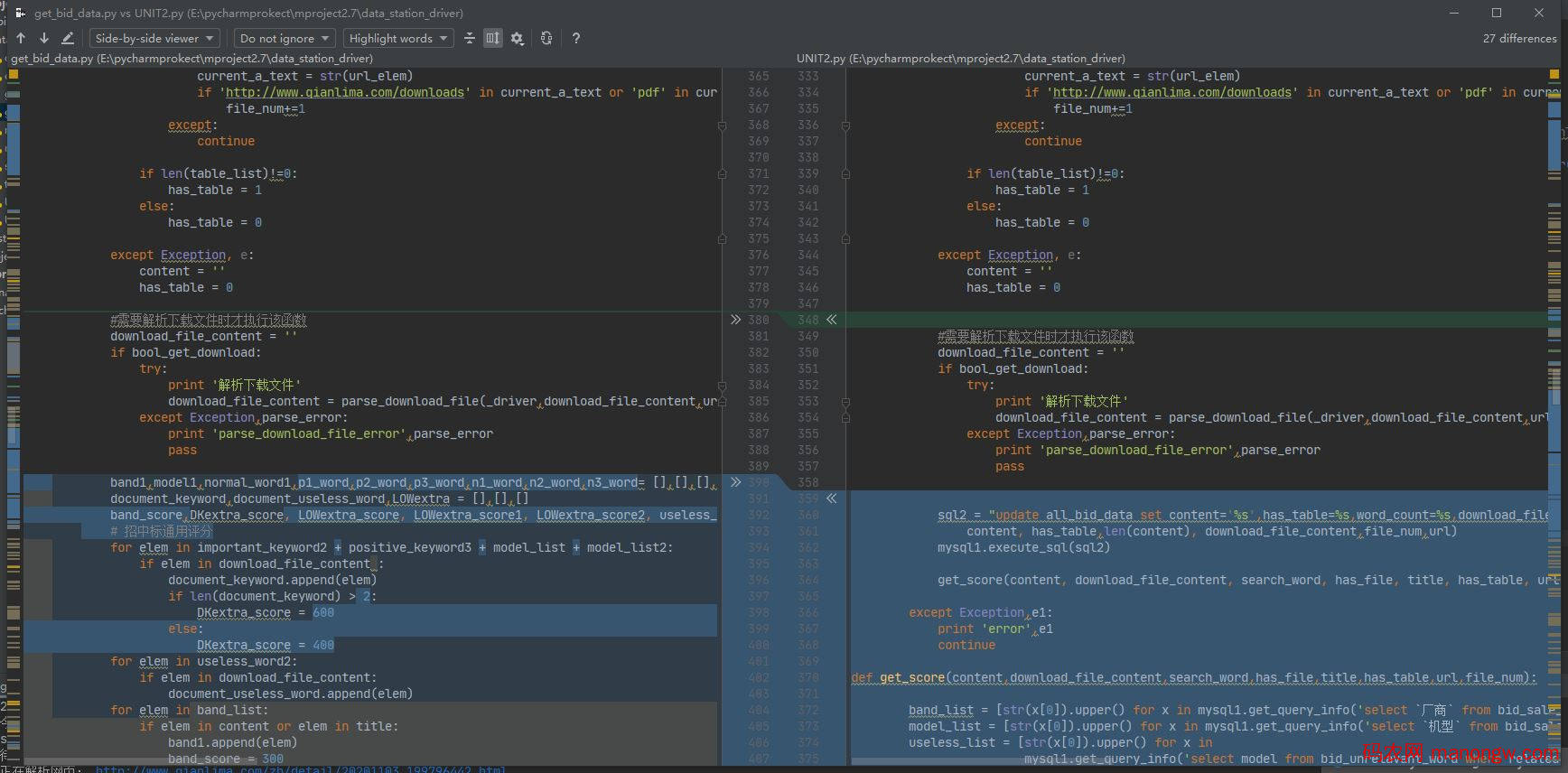Go to previous difference with up arrow
The width and height of the screenshot is (1568, 773).
tap(21, 38)
